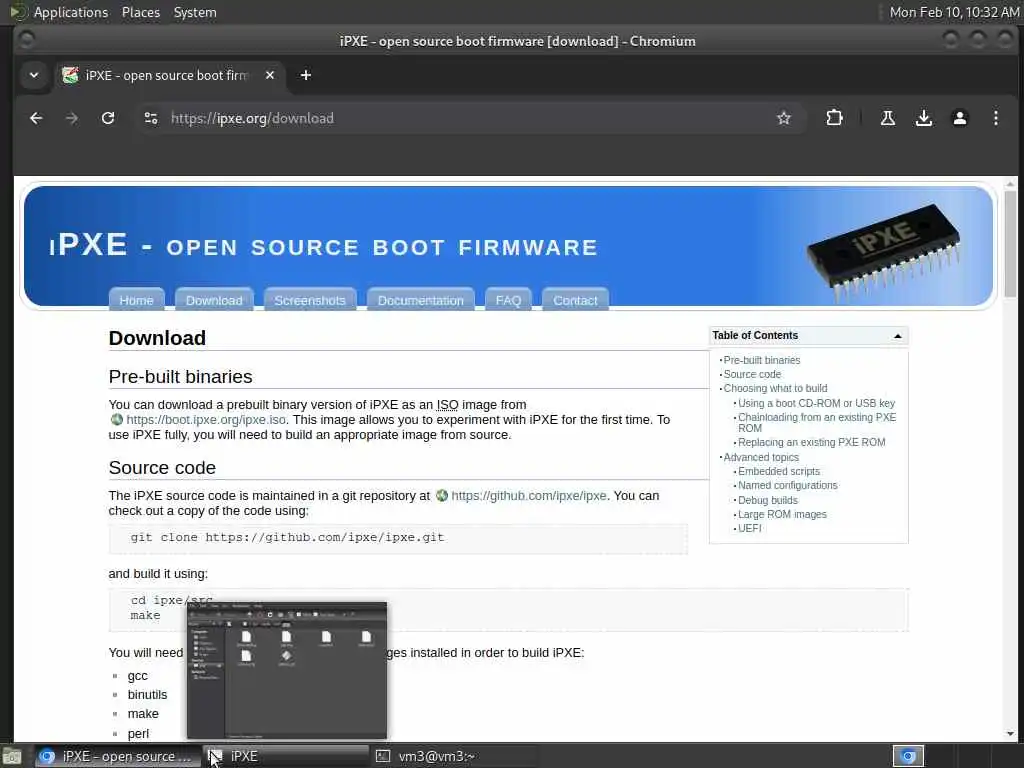This screenshot has height=768, width=1024.
Task: Jump to Pre-built binaries in contents
Action: click(x=761, y=360)
